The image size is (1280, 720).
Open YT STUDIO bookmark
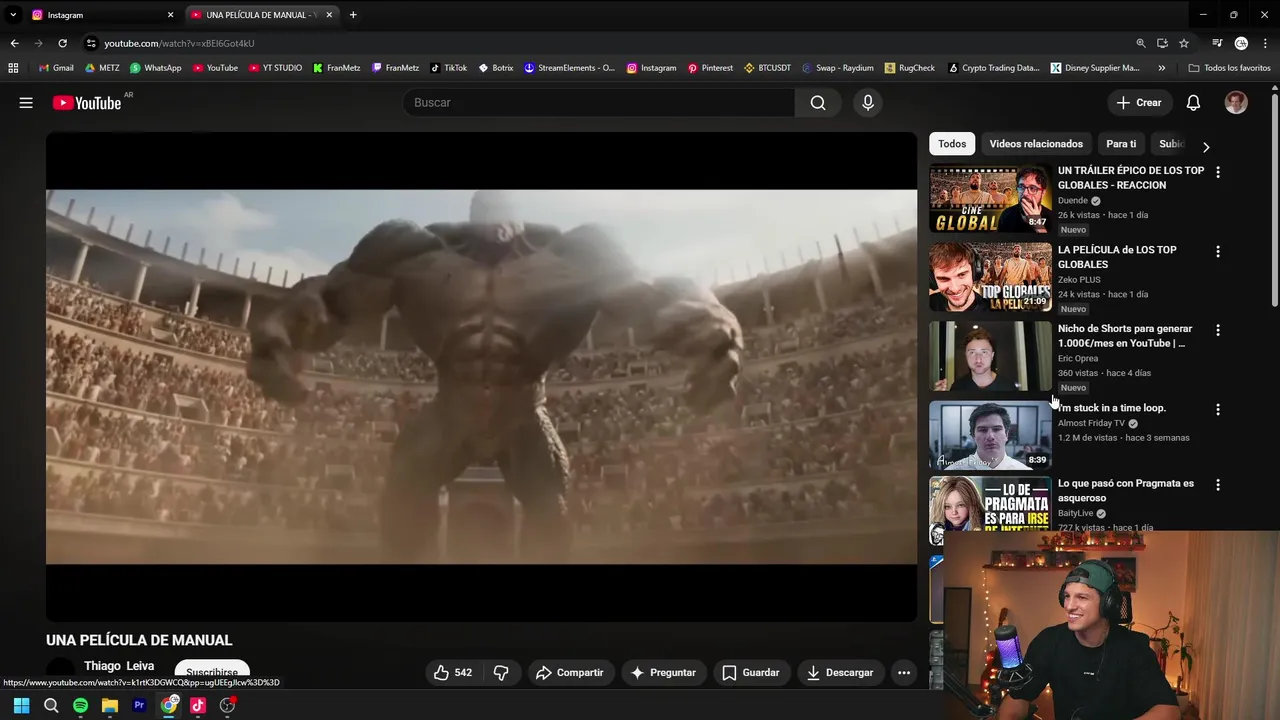point(275,68)
